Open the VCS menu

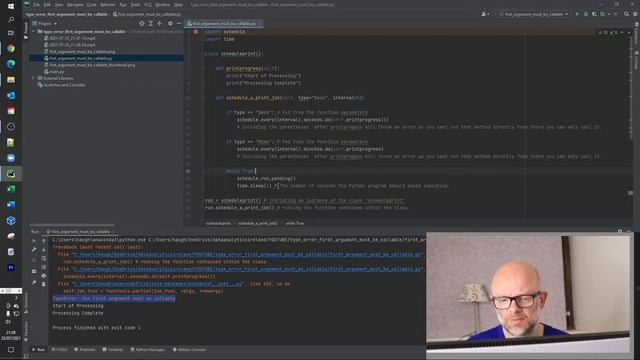pyautogui.click(x=148, y=4)
